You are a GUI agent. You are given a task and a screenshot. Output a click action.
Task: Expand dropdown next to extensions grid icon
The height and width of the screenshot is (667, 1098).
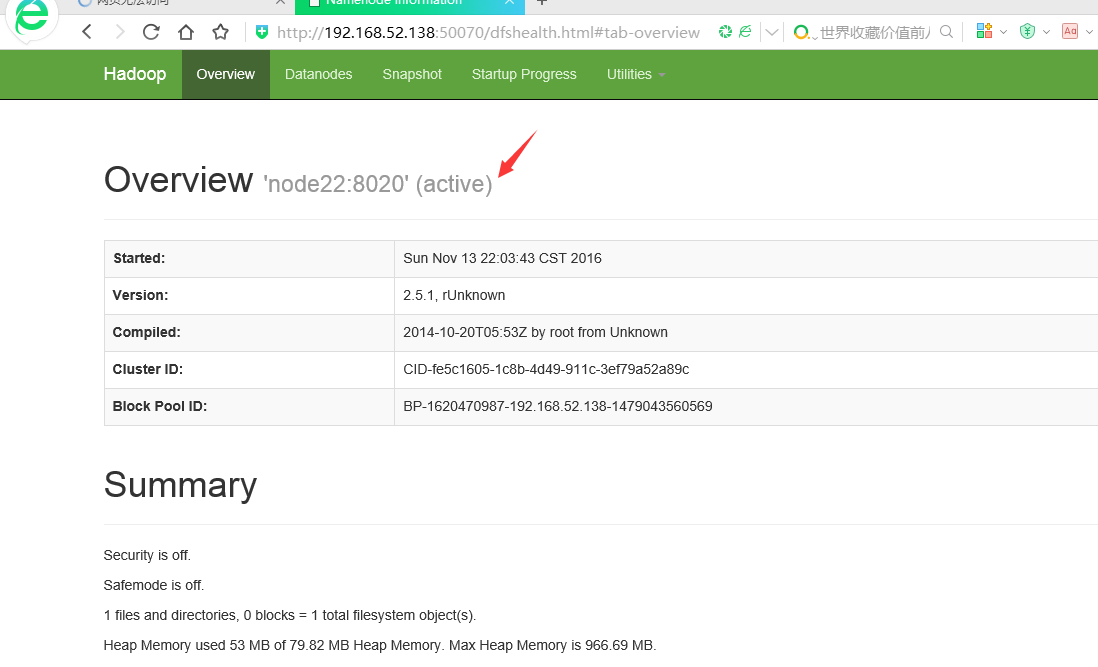pos(1003,32)
